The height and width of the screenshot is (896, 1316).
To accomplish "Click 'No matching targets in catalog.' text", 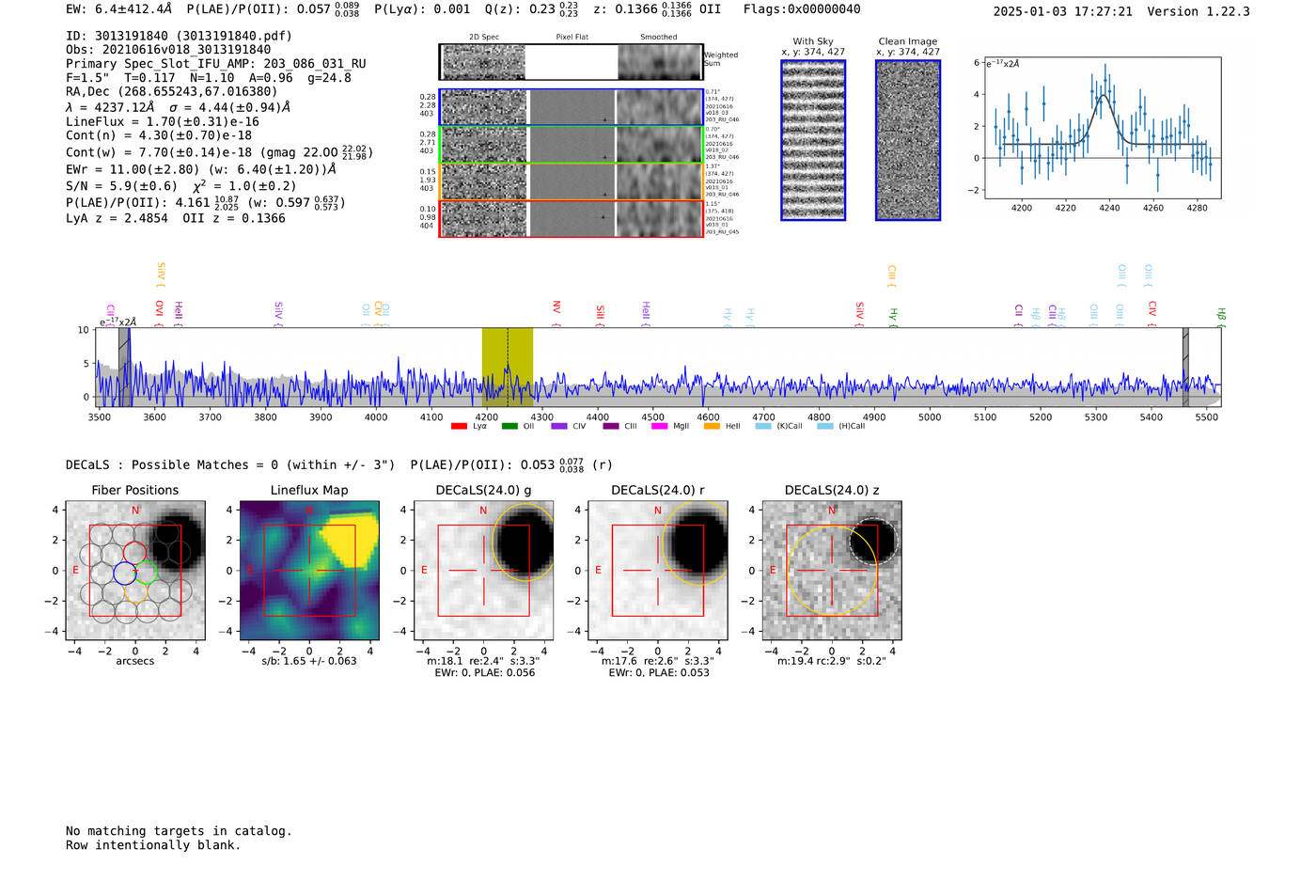I will point(179,831).
